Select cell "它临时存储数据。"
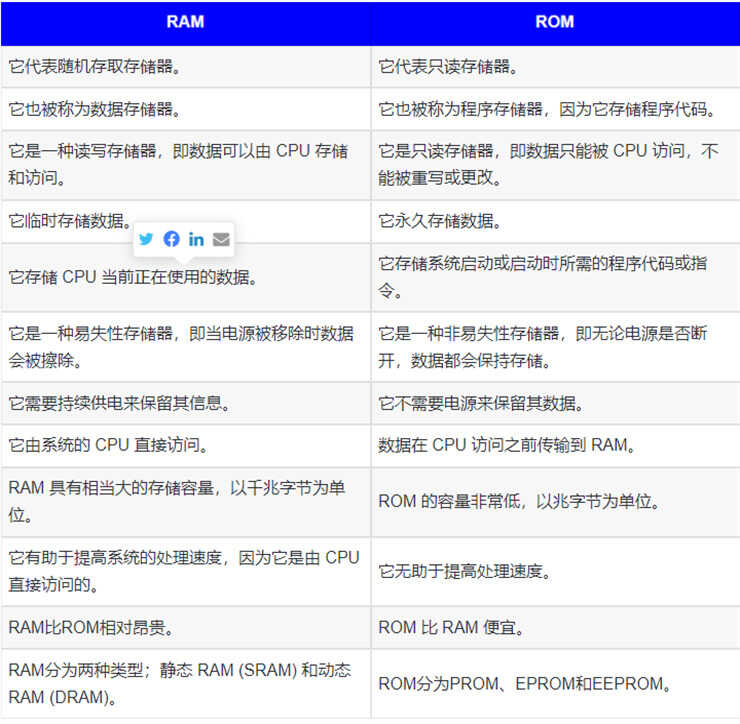 pyautogui.click(x=185, y=221)
